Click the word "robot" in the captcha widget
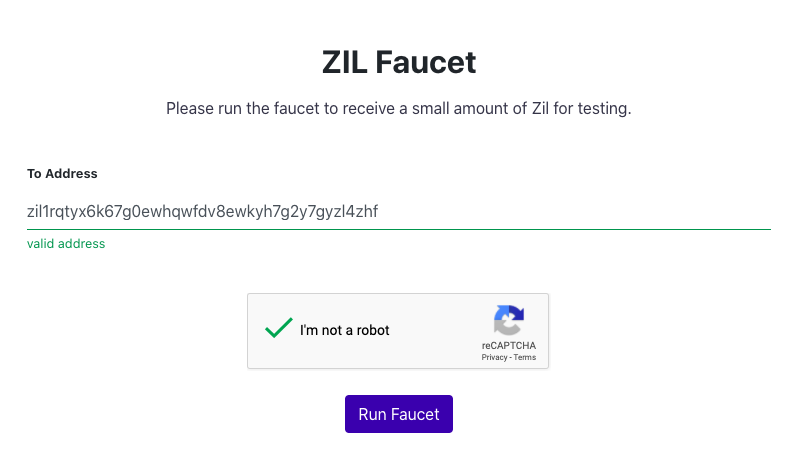This screenshot has height=463, width=796. 373,330
